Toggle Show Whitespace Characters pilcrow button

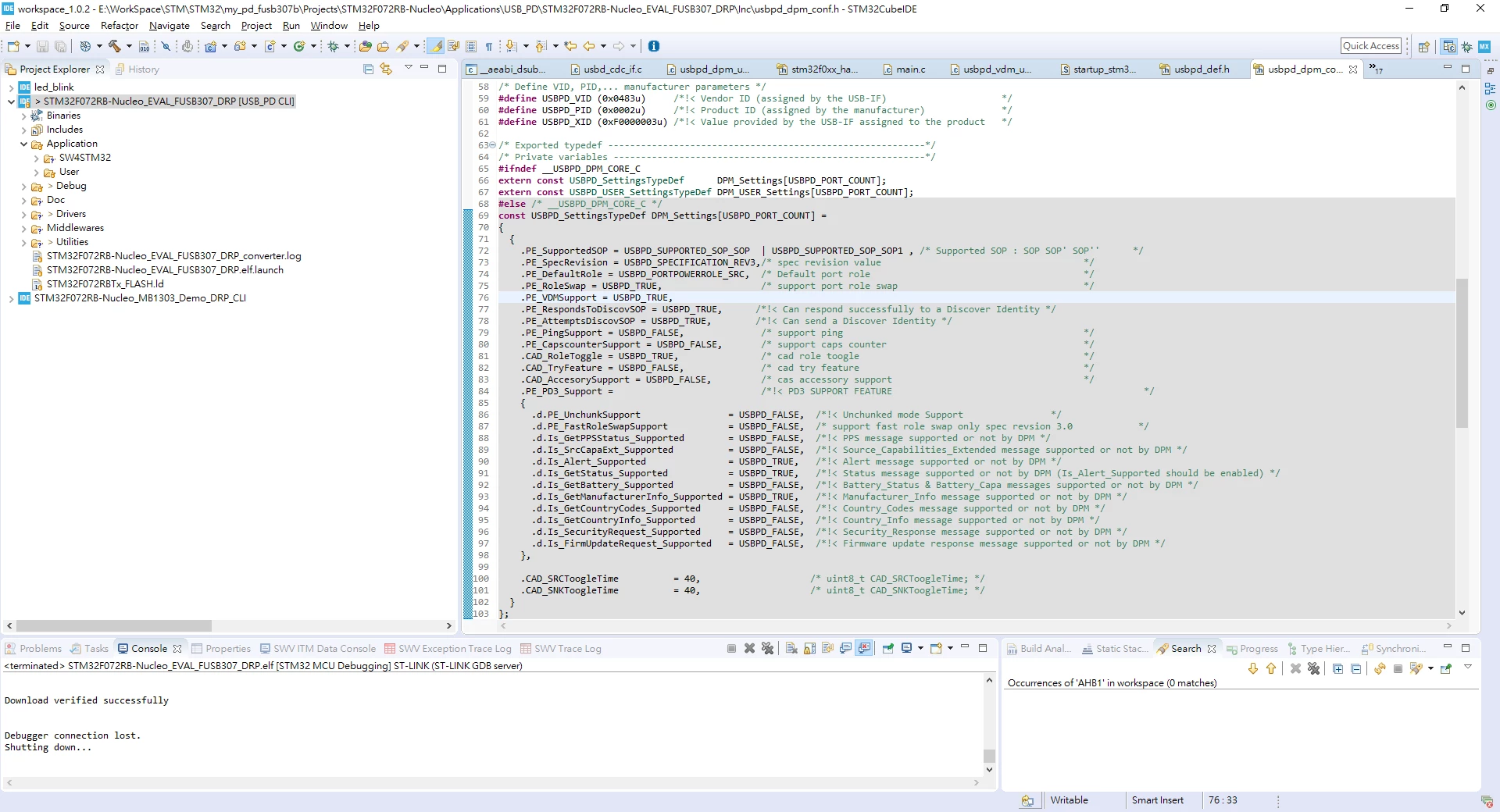coord(489,46)
